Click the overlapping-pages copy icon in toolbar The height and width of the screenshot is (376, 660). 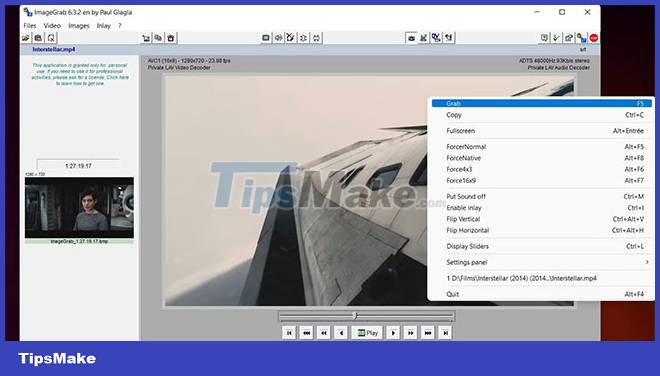(158, 38)
